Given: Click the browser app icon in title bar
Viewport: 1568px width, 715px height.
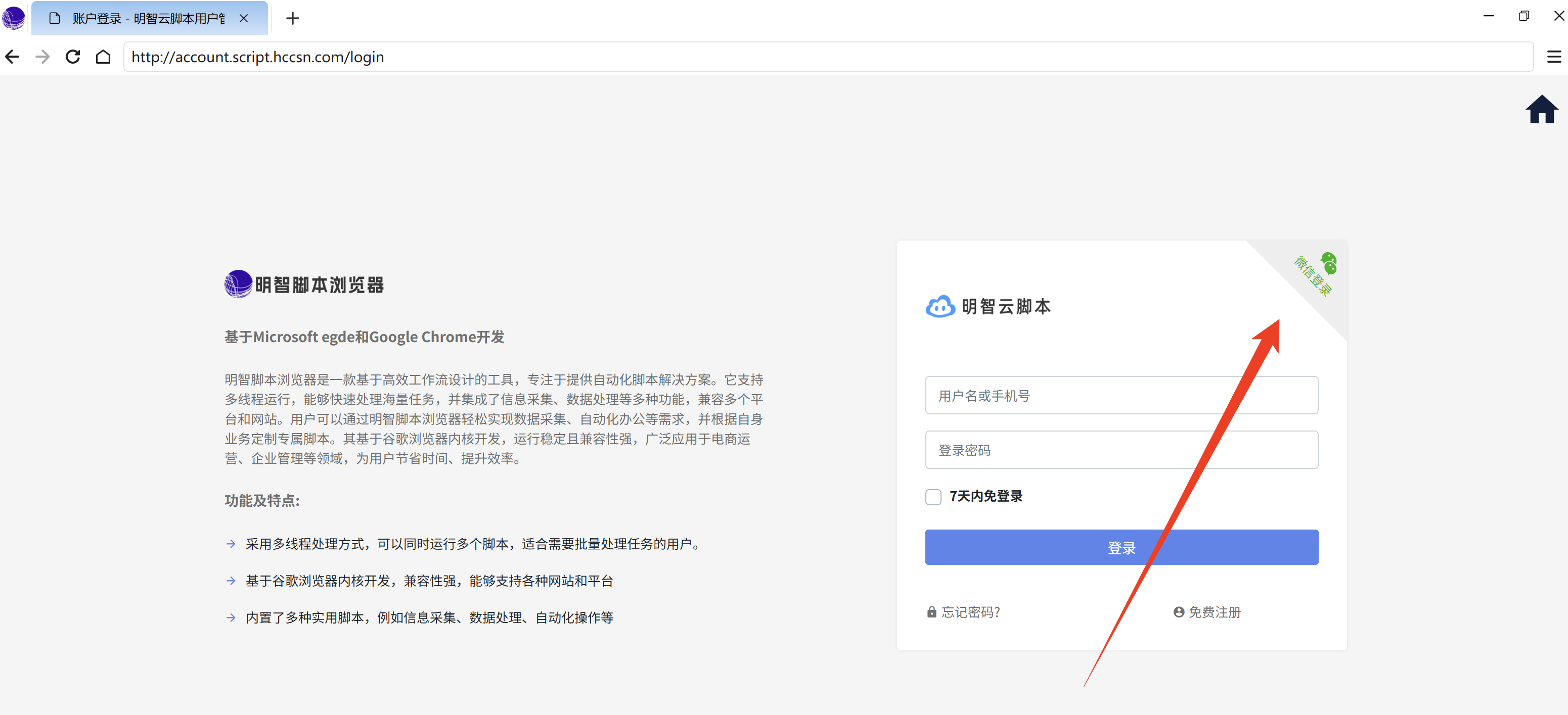Looking at the screenshot, I should 13,18.
